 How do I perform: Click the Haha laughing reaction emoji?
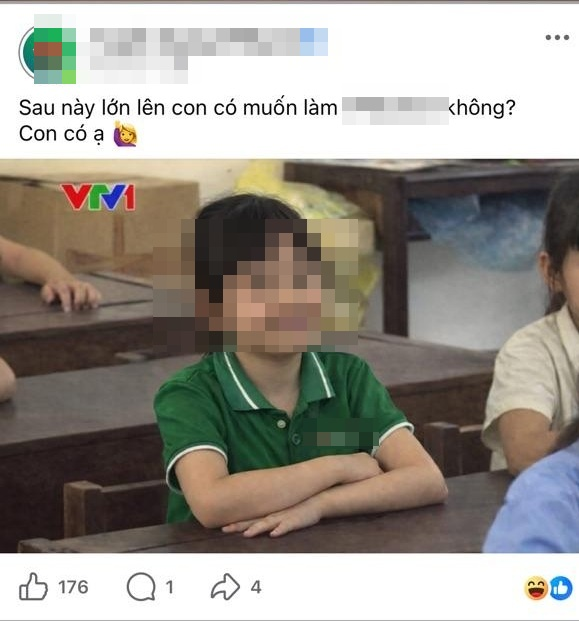[536, 588]
